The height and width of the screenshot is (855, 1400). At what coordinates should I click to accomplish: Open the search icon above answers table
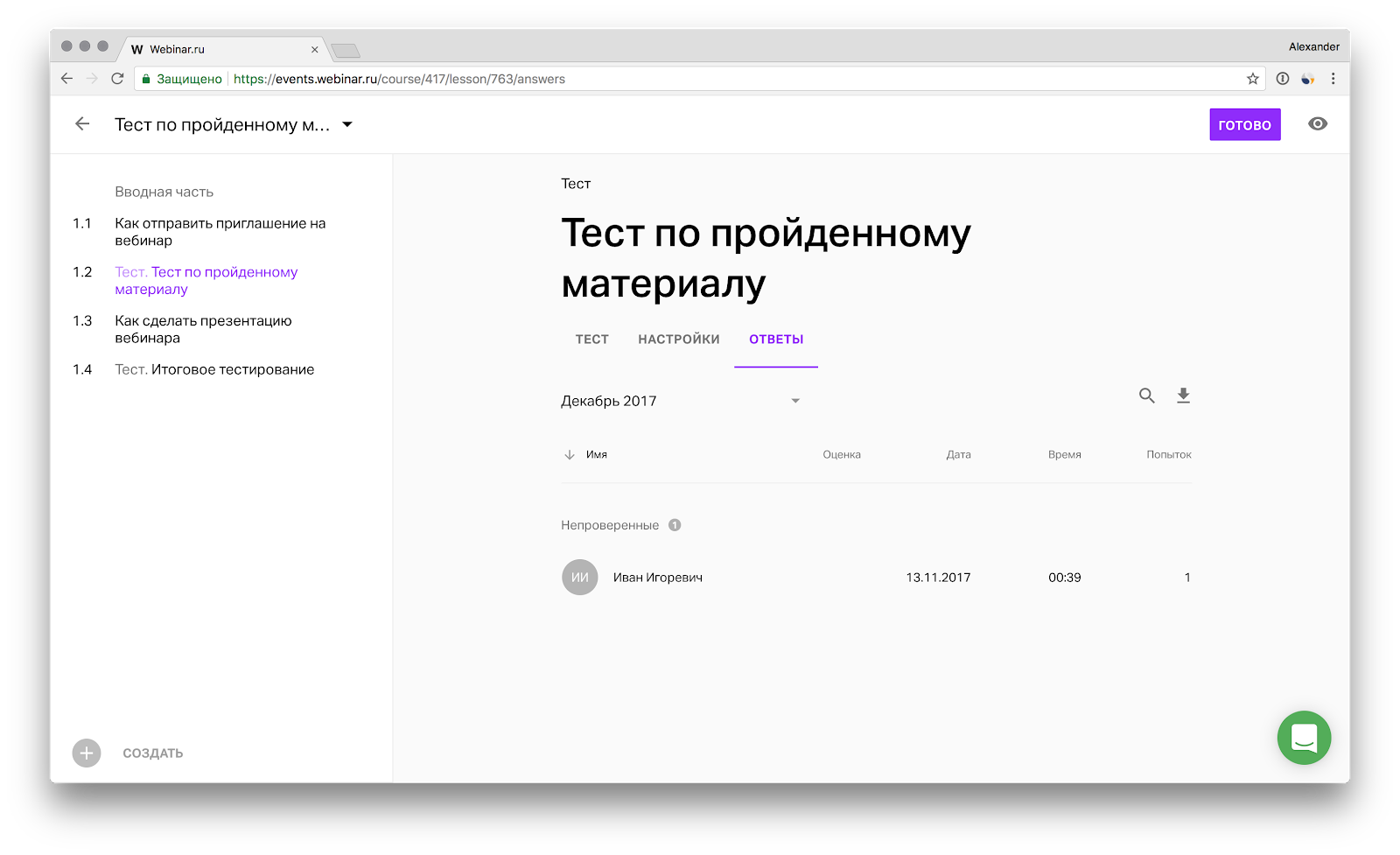1146,396
